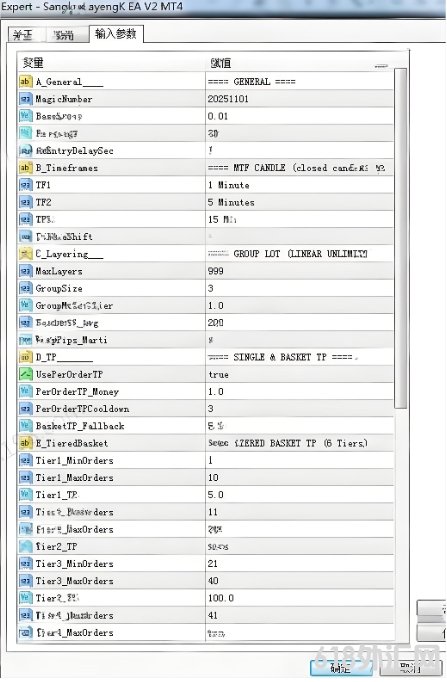Open the TF1 1 Minute value dropdown
447x682 pixels.
300,185
